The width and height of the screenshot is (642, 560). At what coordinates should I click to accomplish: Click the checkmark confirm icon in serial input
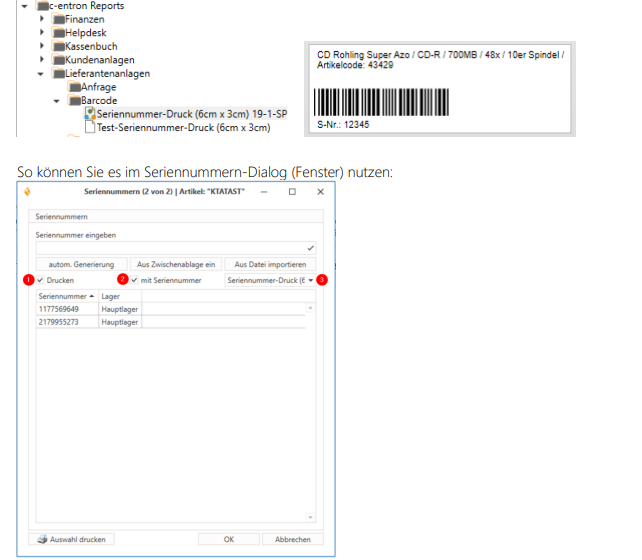point(311,246)
